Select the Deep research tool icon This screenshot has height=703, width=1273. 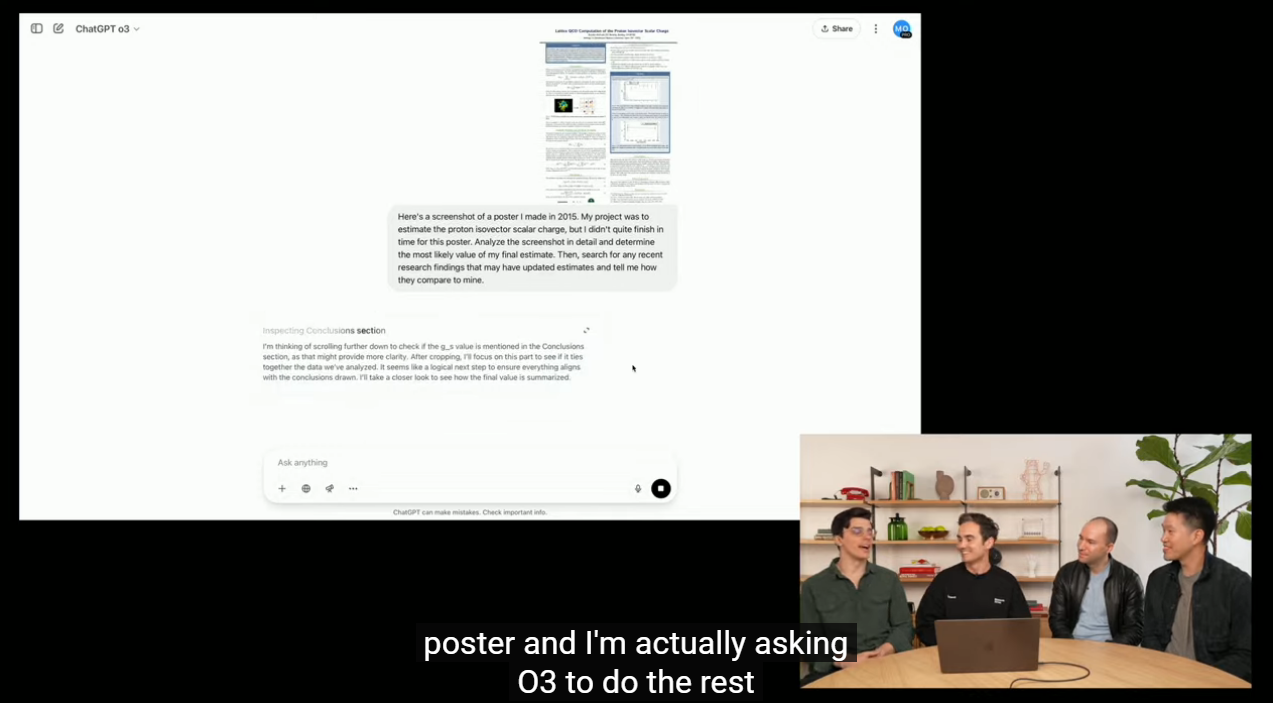[x=329, y=488]
